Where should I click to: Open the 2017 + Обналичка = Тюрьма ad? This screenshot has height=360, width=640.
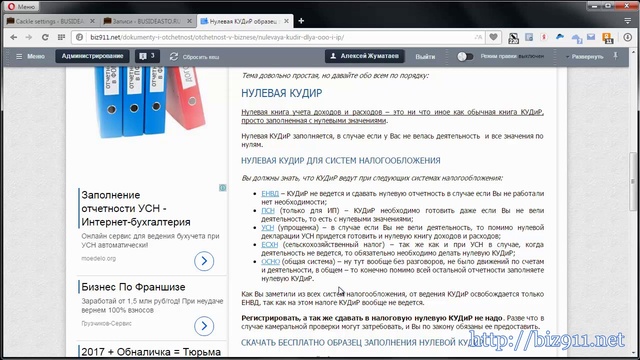pos(151,352)
